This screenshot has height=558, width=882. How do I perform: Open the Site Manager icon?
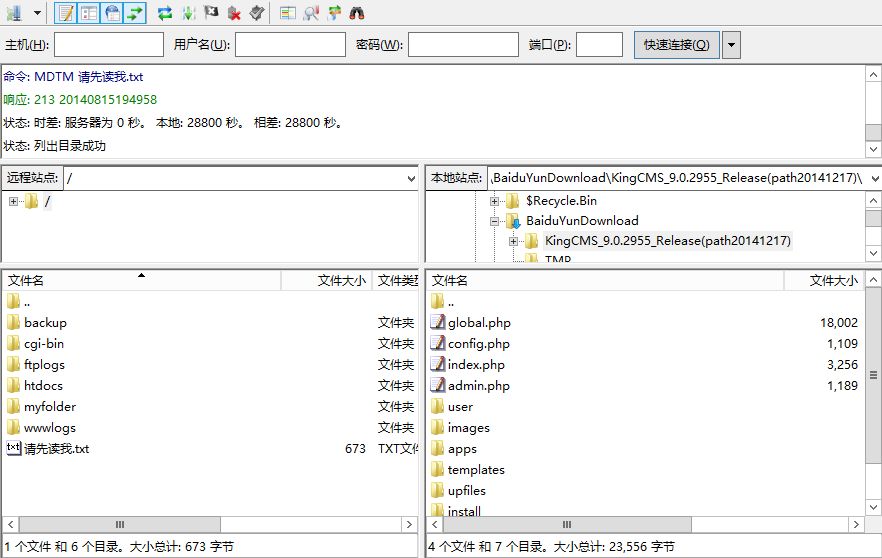coord(14,12)
